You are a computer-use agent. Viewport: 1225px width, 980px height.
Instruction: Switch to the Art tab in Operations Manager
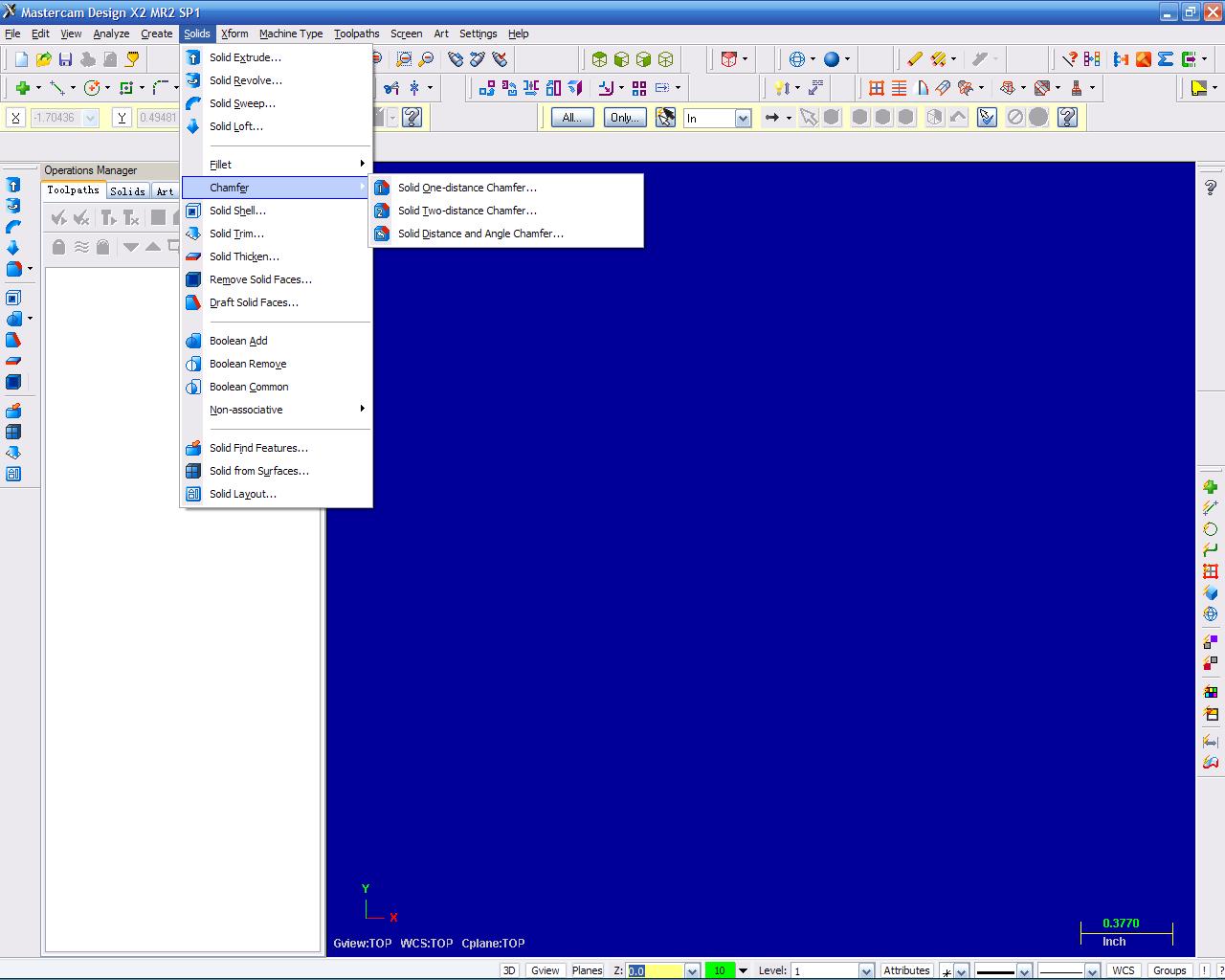coord(165,190)
